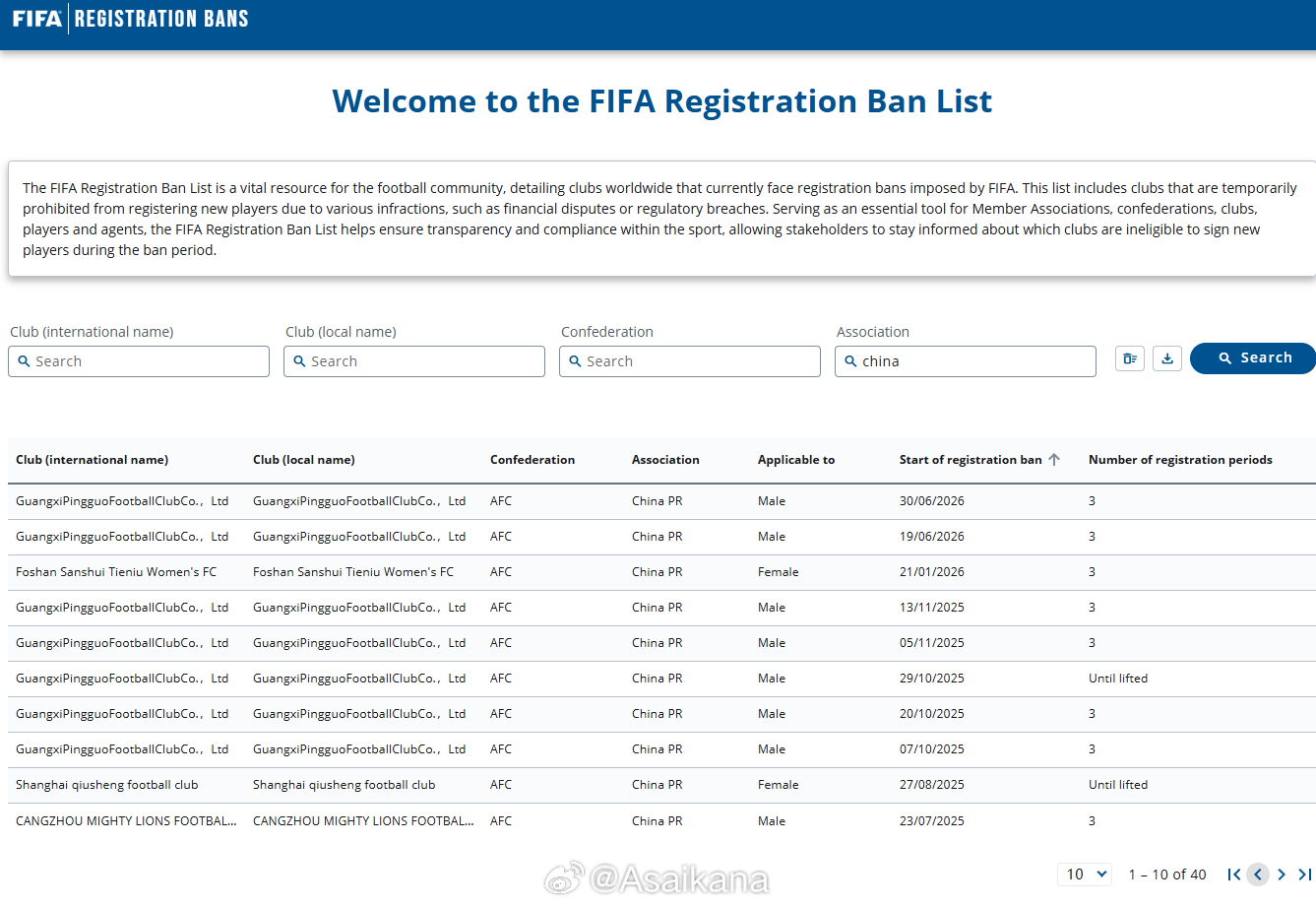Click the blue Search button

click(1253, 358)
